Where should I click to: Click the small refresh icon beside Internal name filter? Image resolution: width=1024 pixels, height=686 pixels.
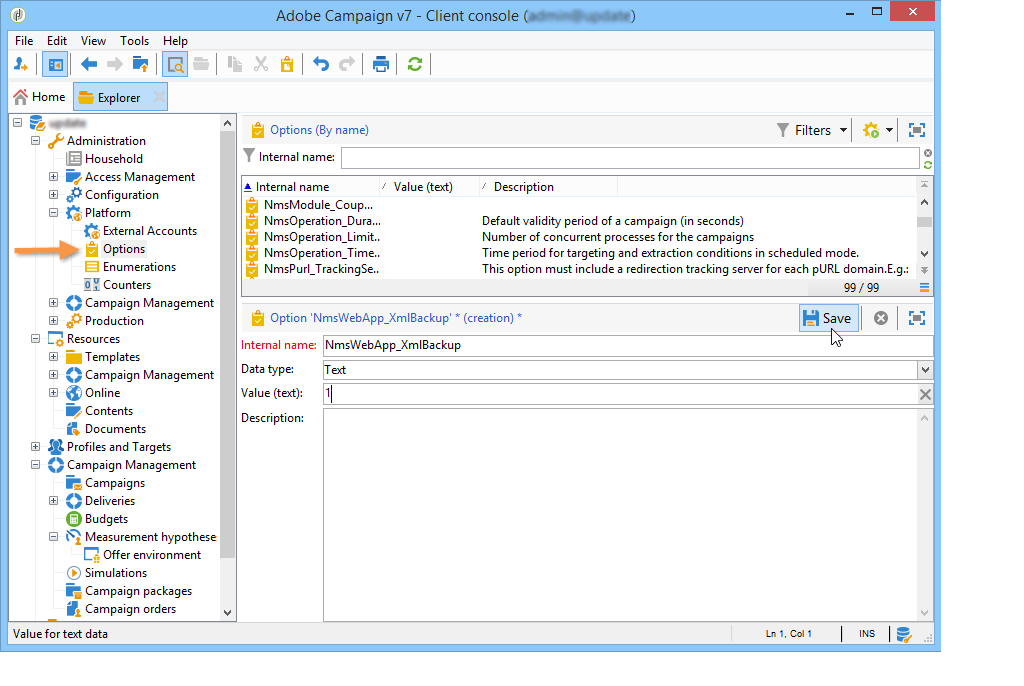[928, 165]
